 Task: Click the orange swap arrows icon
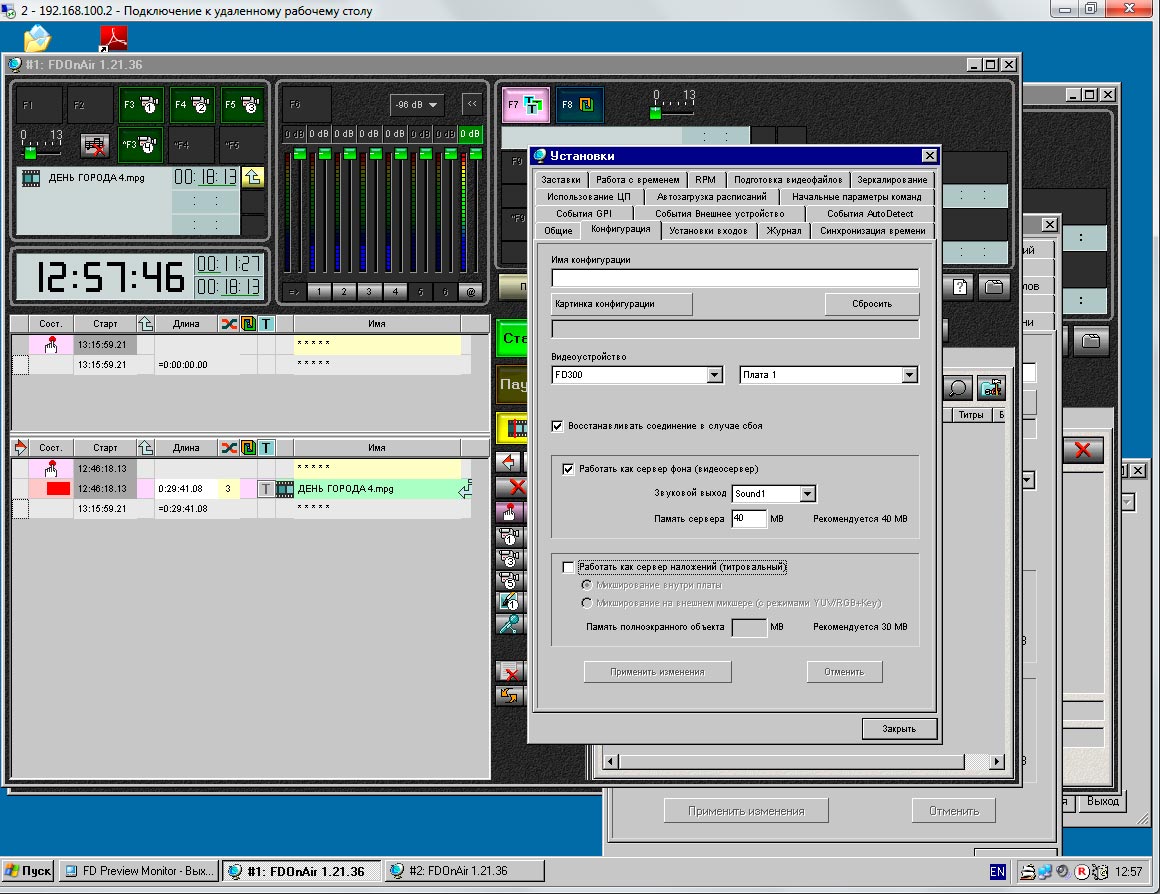[510, 695]
